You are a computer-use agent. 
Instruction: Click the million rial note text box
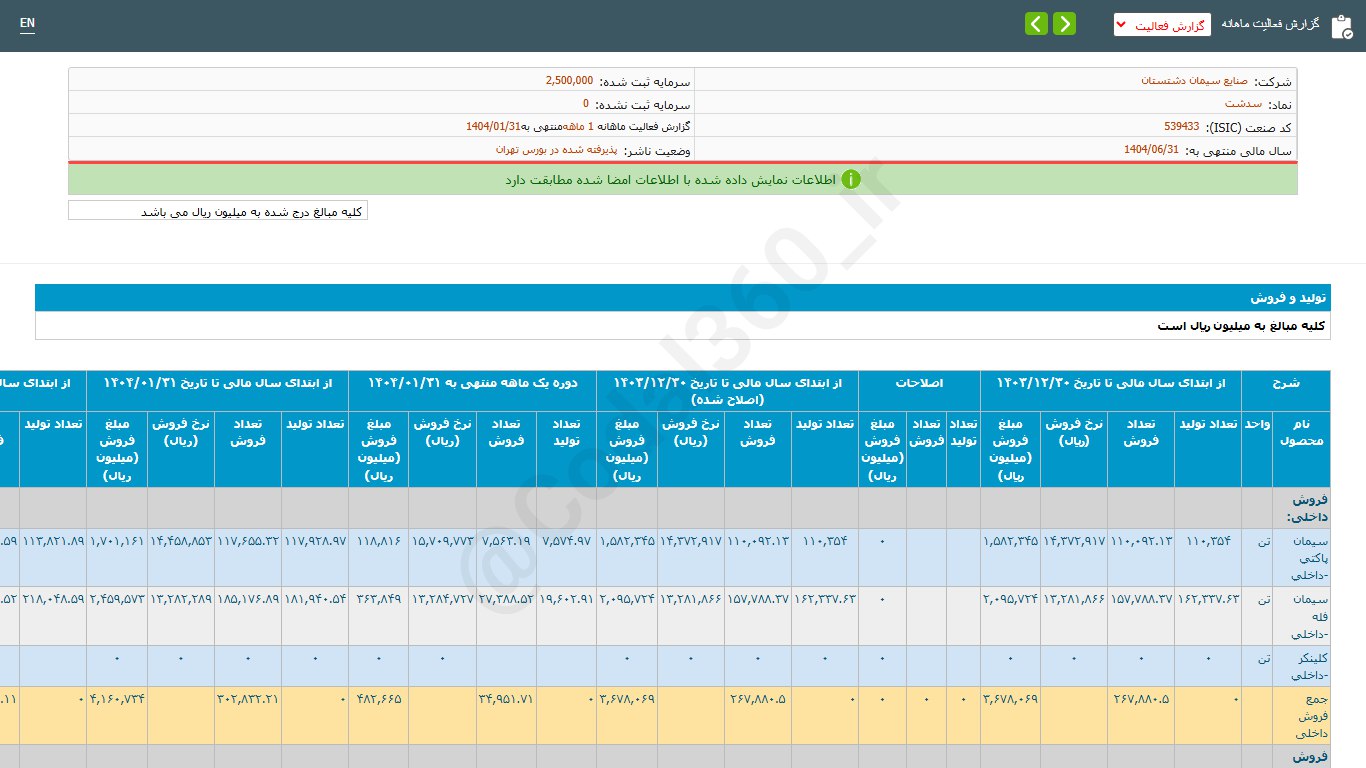tap(218, 211)
